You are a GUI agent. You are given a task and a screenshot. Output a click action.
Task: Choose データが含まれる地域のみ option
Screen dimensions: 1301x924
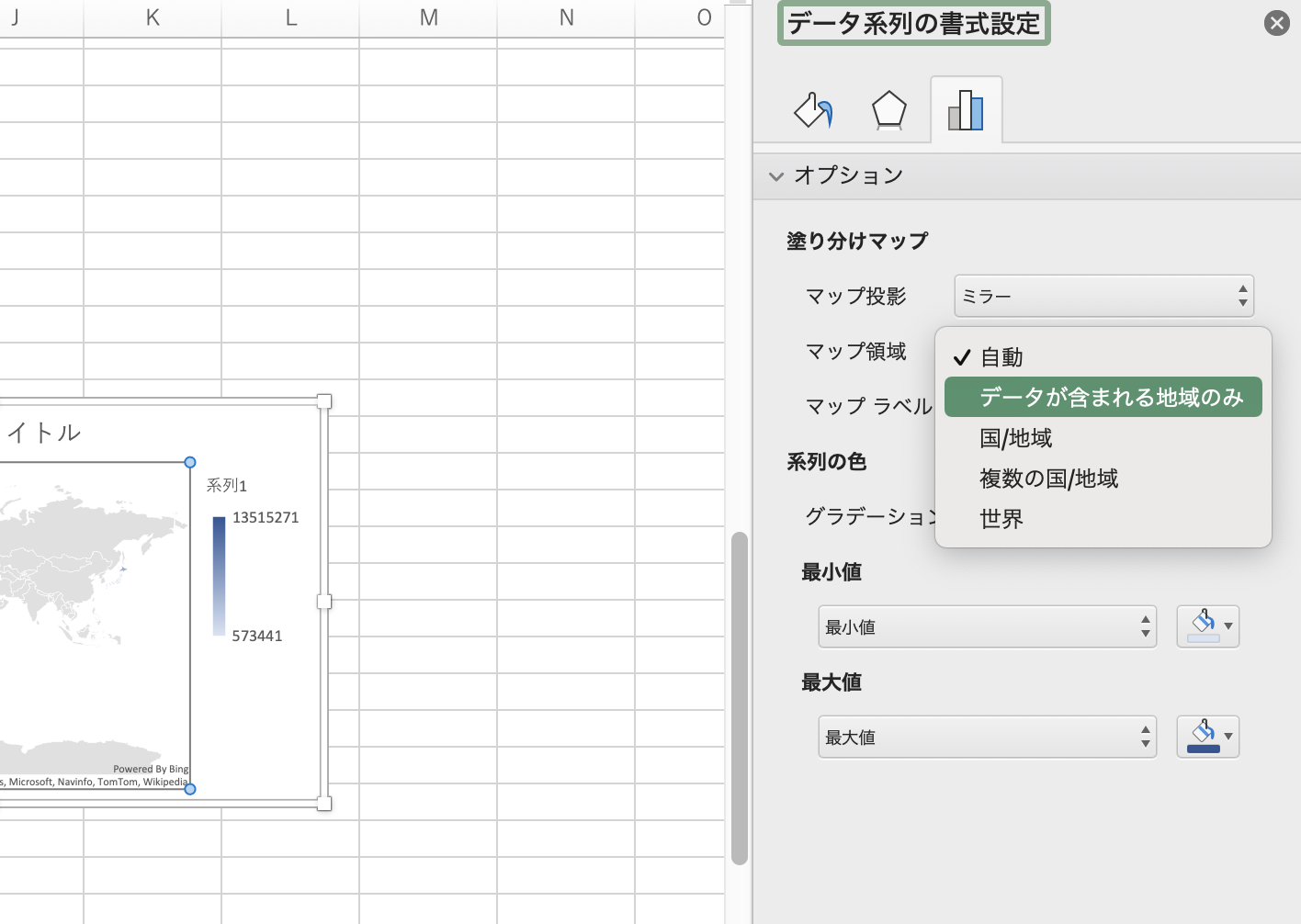pos(1111,398)
